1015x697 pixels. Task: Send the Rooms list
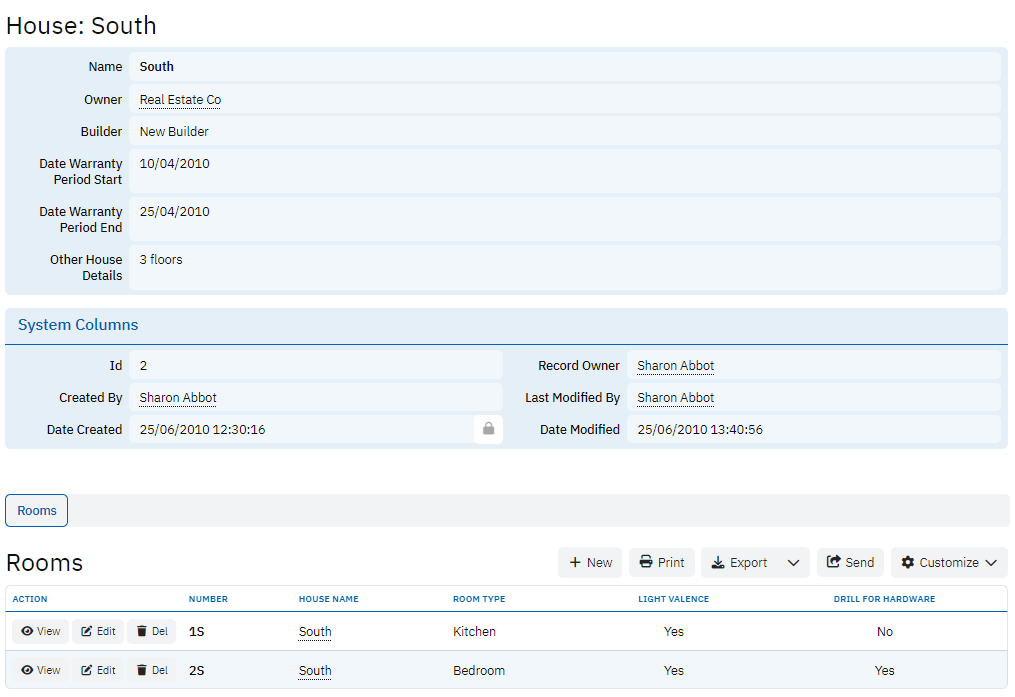click(850, 562)
